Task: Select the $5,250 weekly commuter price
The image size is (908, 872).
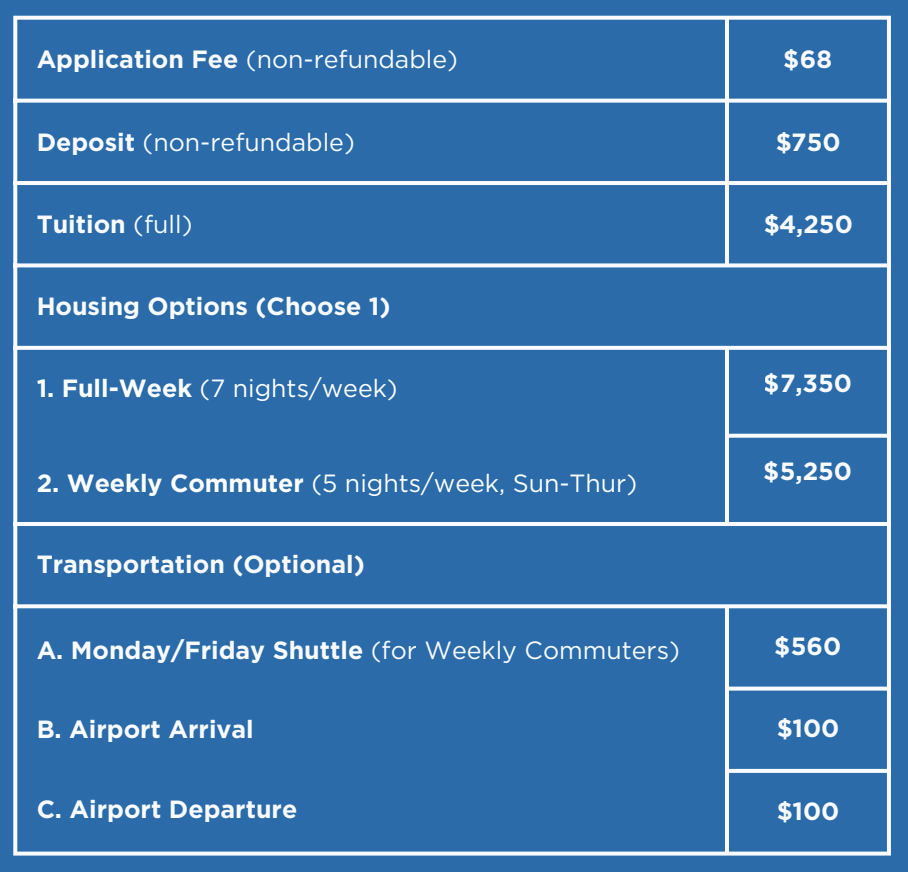Action: pos(807,472)
